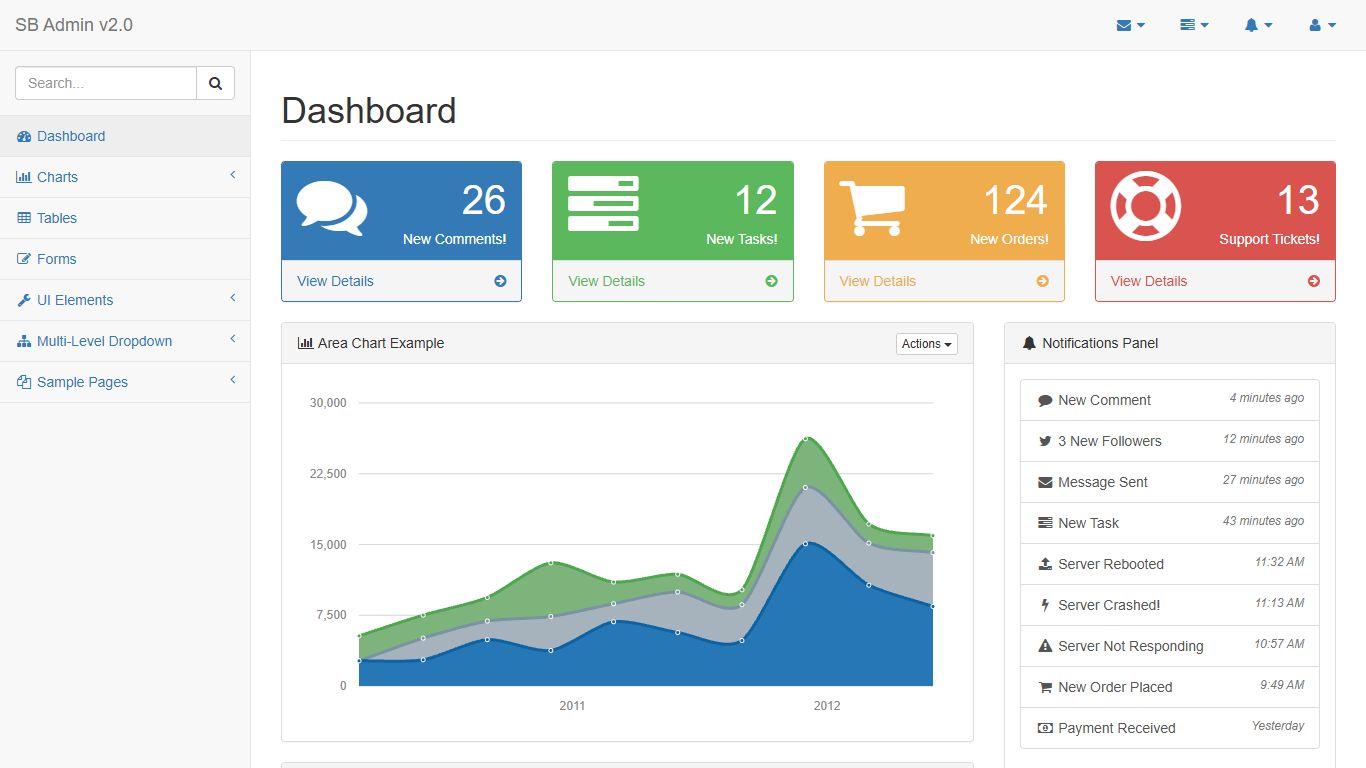Image resolution: width=1366 pixels, height=768 pixels.
Task: Click the lifebuoy icon on Support Tickets card
Action: pyautogui.click(x=1145, y=206)
